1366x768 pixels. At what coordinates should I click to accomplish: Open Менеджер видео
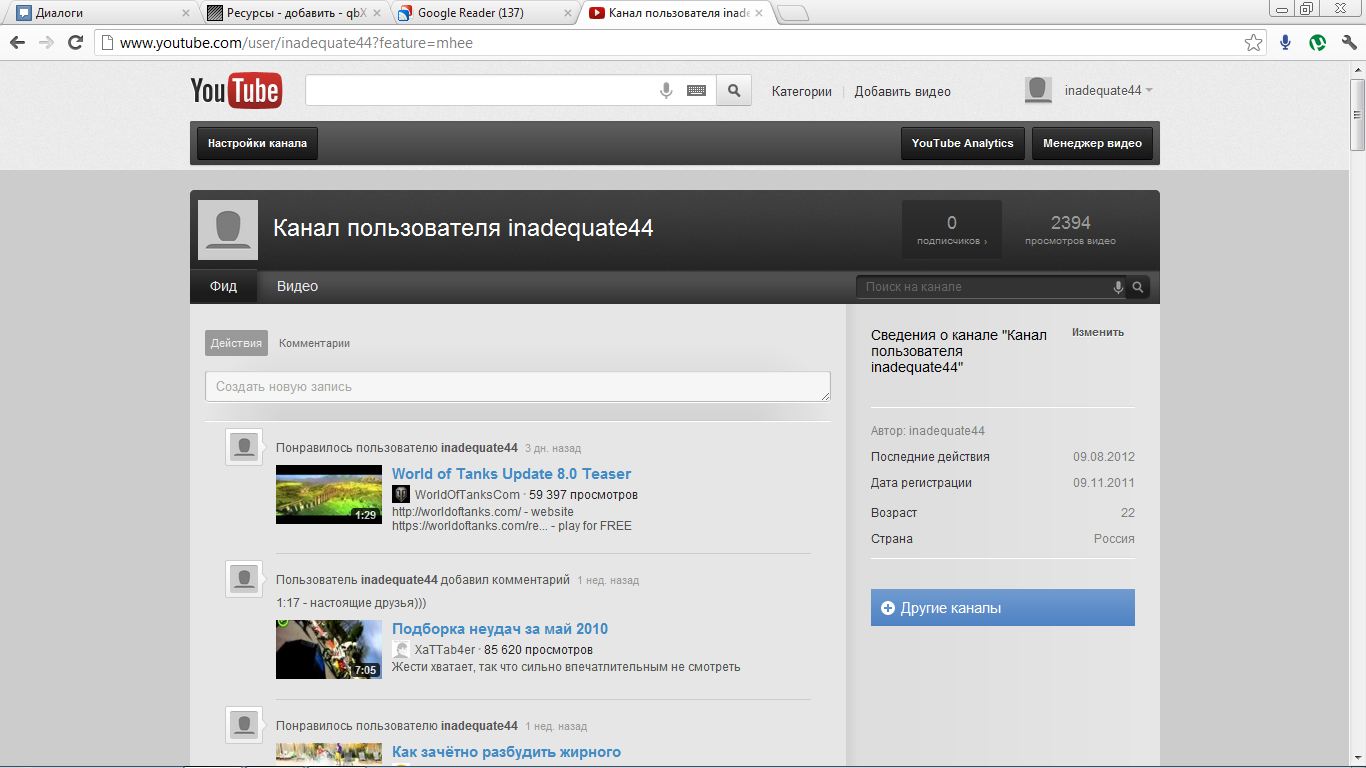pos(1092,143)
